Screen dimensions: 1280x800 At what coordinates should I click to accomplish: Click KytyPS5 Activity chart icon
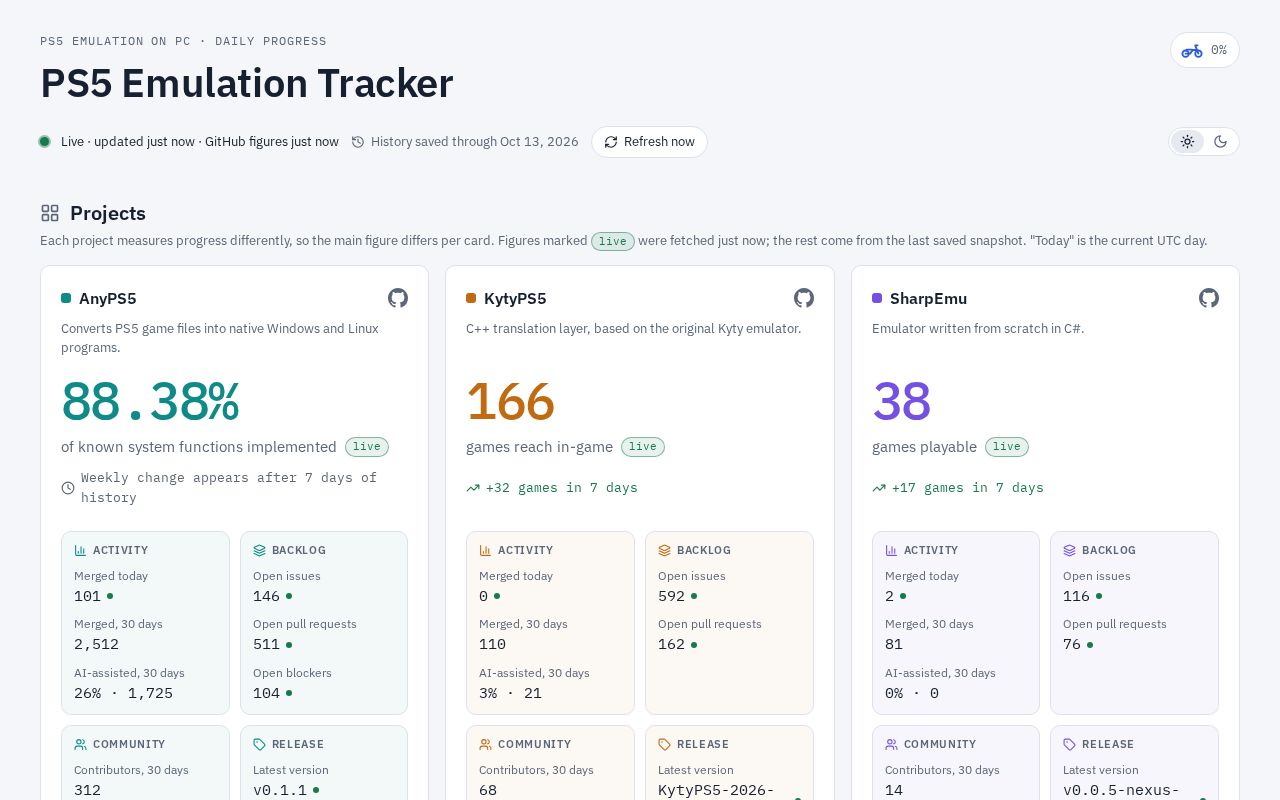coord(485,550)
